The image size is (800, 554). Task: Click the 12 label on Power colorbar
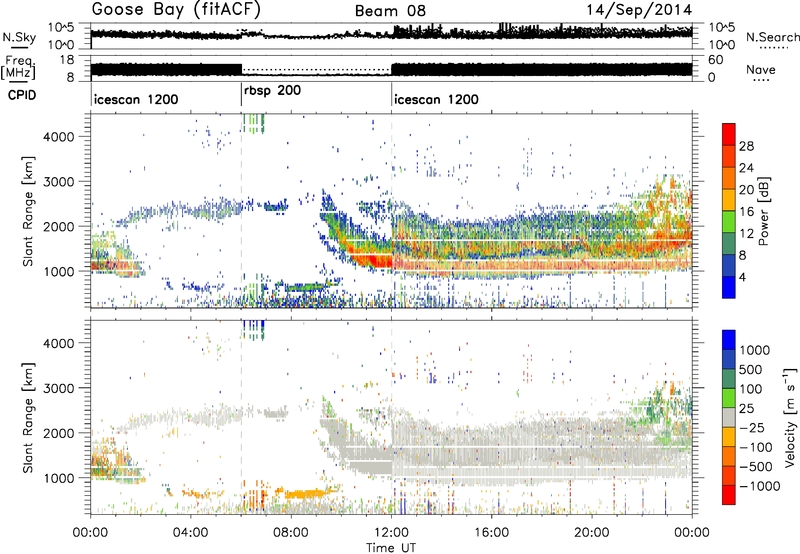[x=746, y=234]
